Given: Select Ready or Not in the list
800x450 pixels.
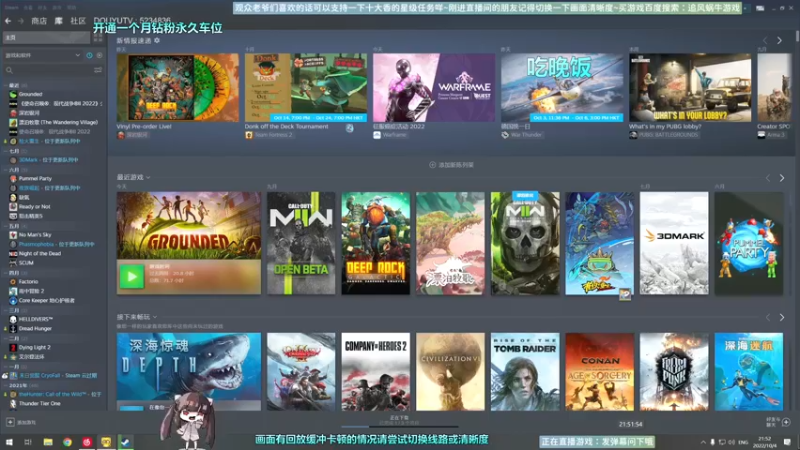Looking at the screenshot, I should pyautogui.click(x=34, y=207).
